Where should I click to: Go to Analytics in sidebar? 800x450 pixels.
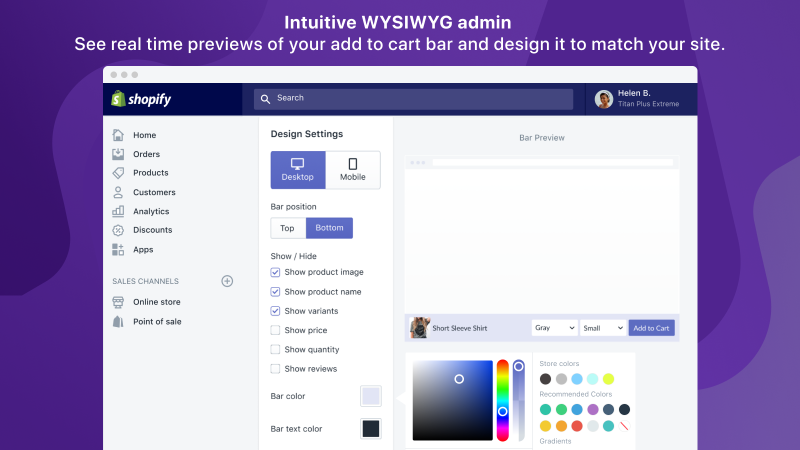pos(151,211)
